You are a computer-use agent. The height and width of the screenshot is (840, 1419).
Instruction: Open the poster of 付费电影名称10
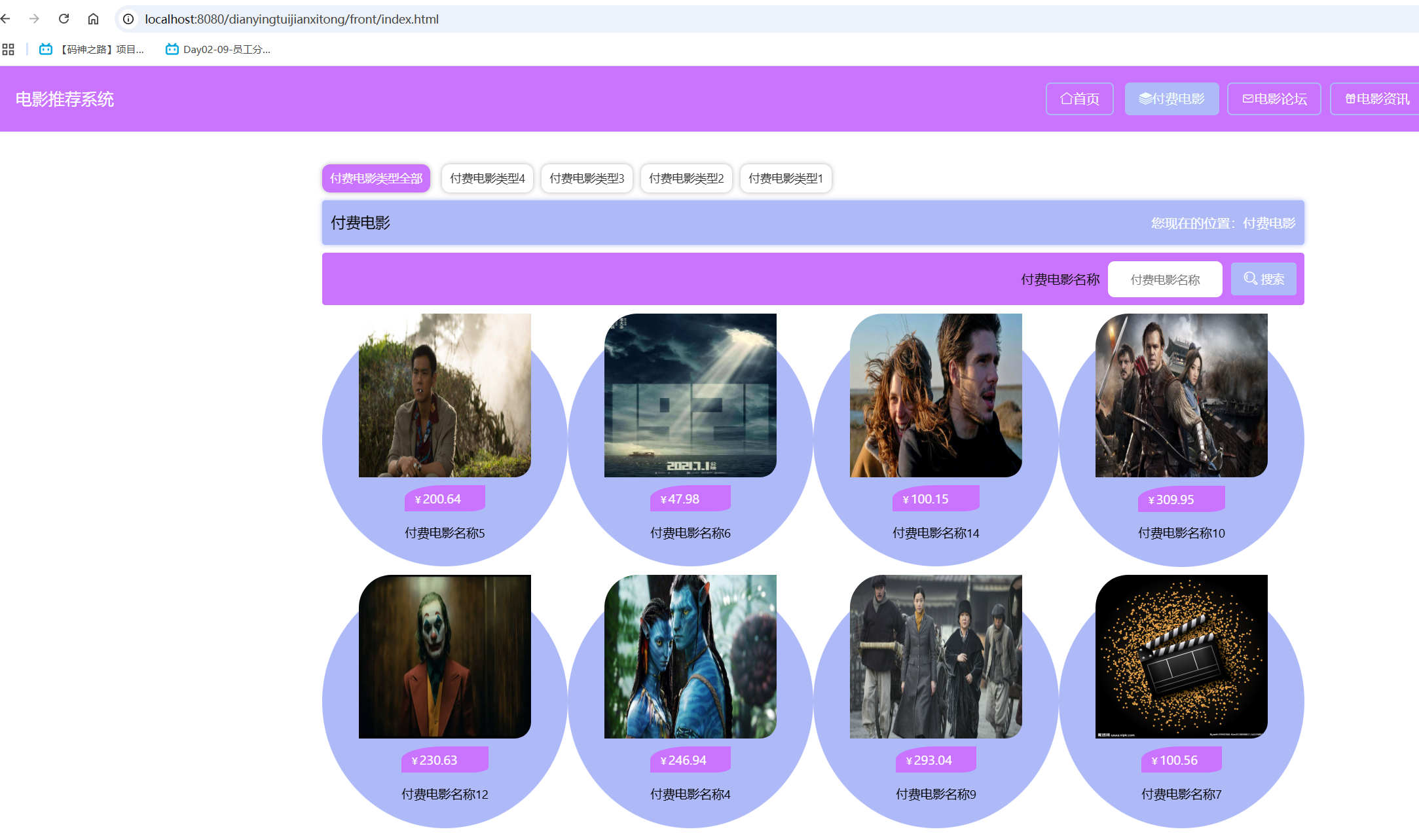point(1181,395)
